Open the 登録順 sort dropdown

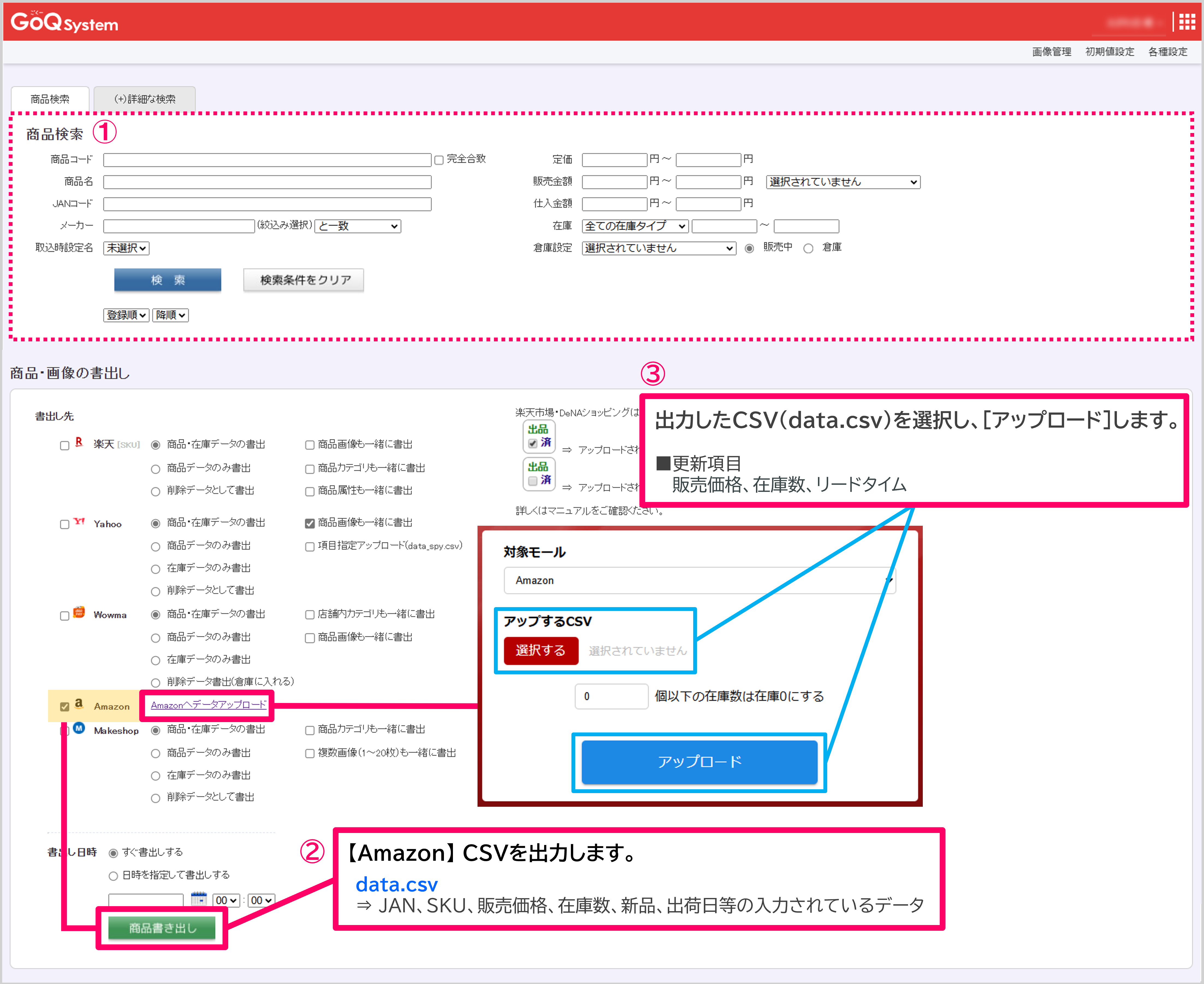coord(126,315)
